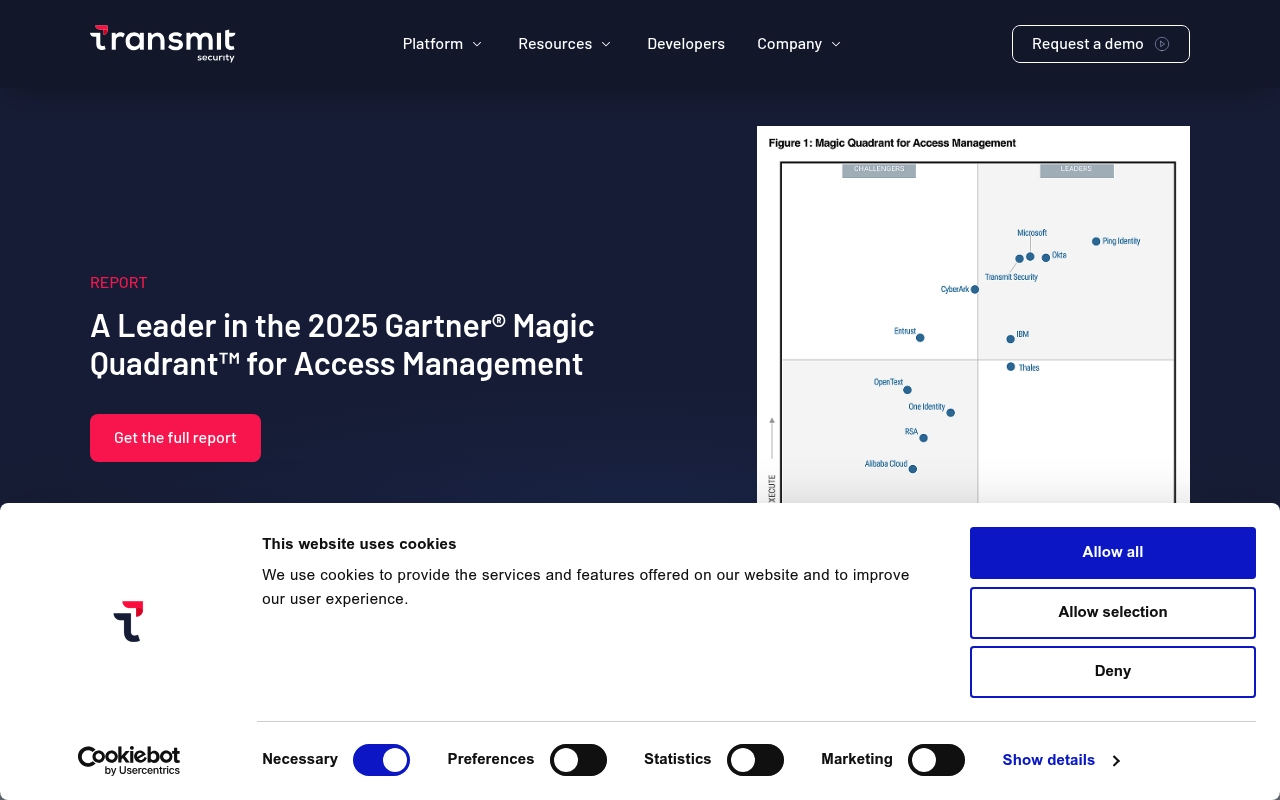Screen dimensions: 1280x800
Task: Expand the Show details chevron
Action: pyautogui.click(x=1116, y=761)
